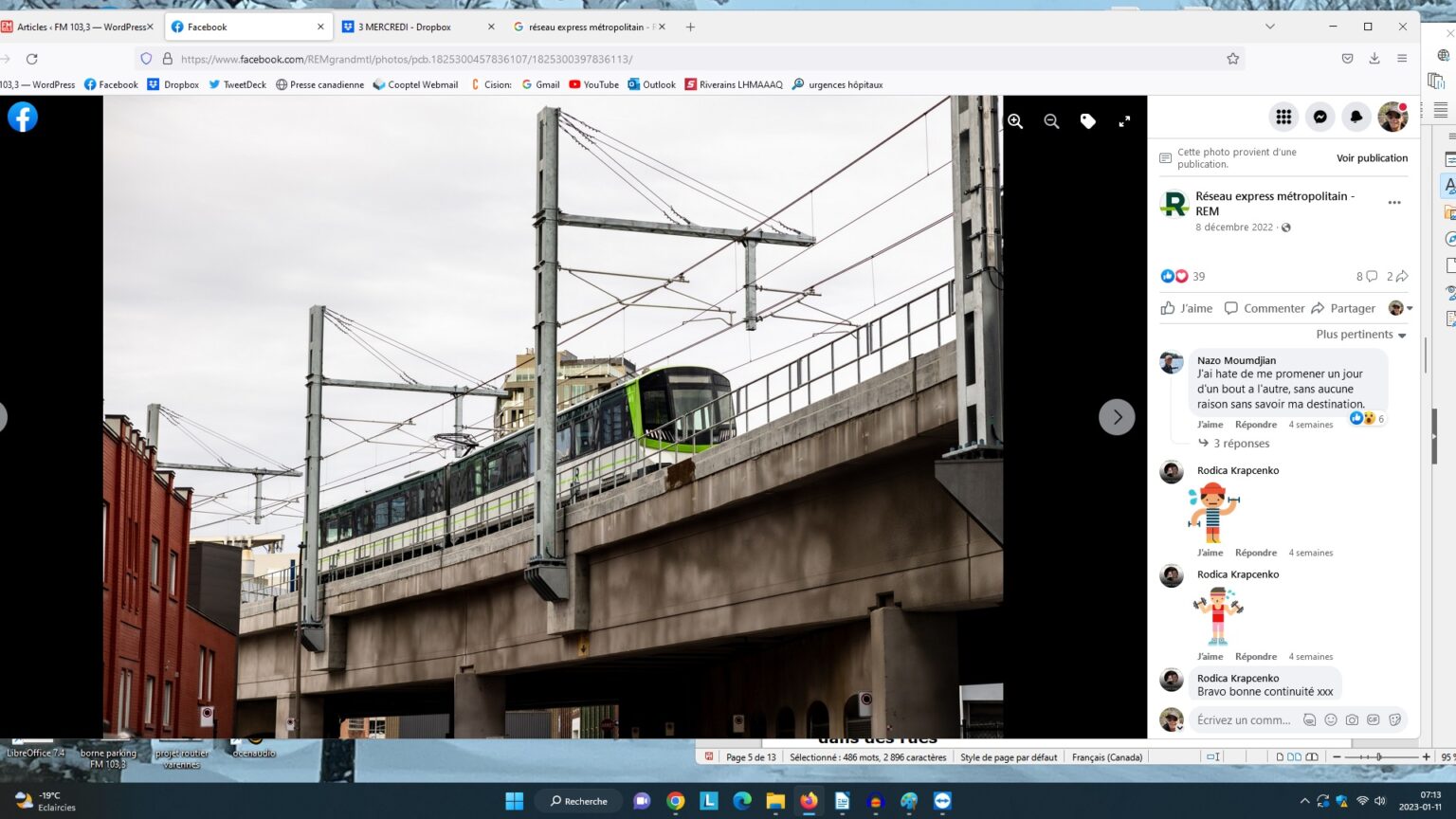Click the comment input field
Screen dimensions: 1456x819
point(1245,720)
